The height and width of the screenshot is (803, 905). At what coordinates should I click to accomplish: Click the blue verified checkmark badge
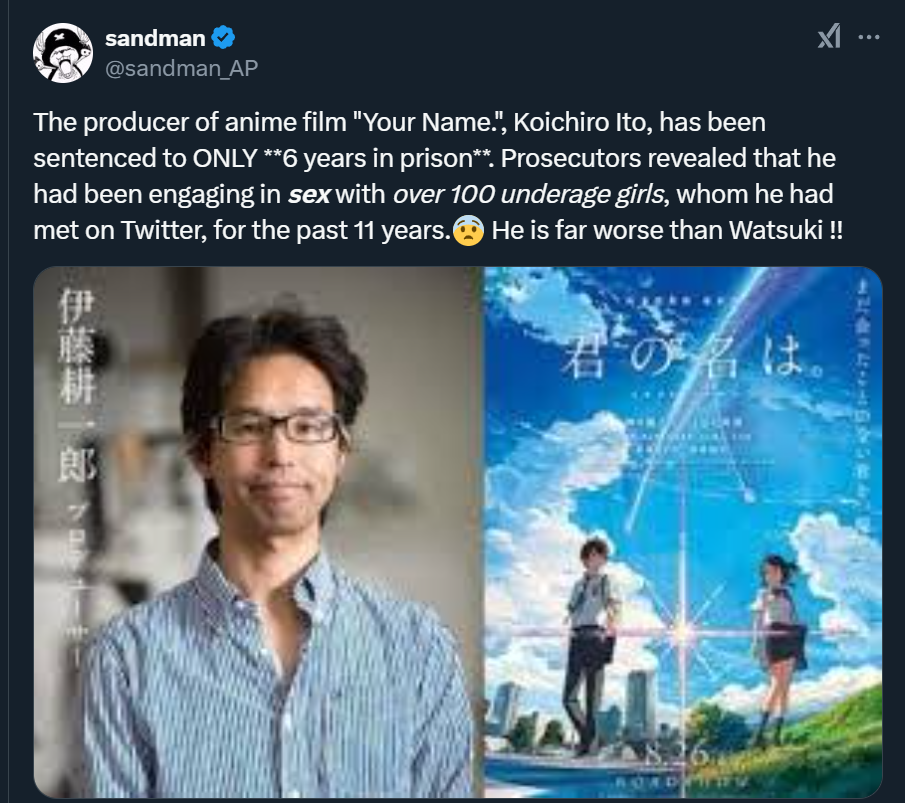(x=223, y=38)
